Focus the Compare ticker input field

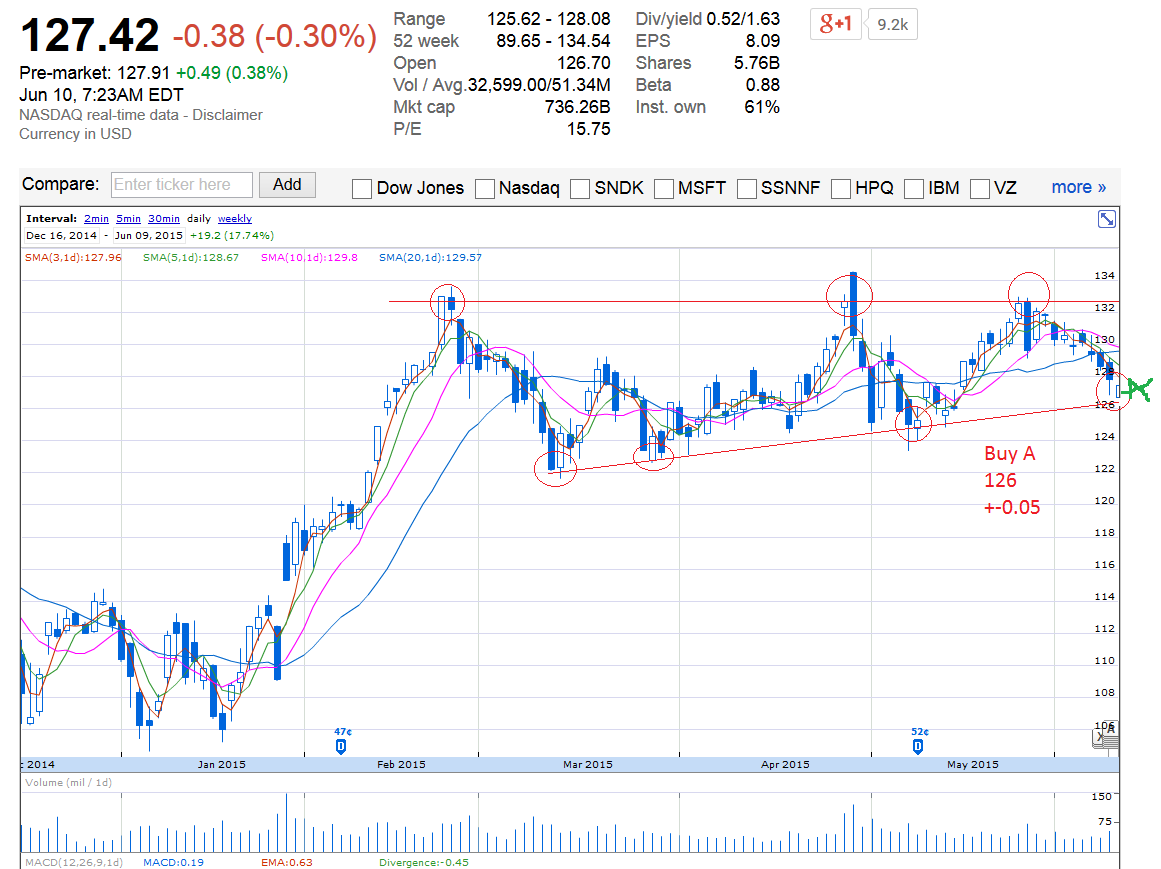pyautogui.click(x=180, y=185)
